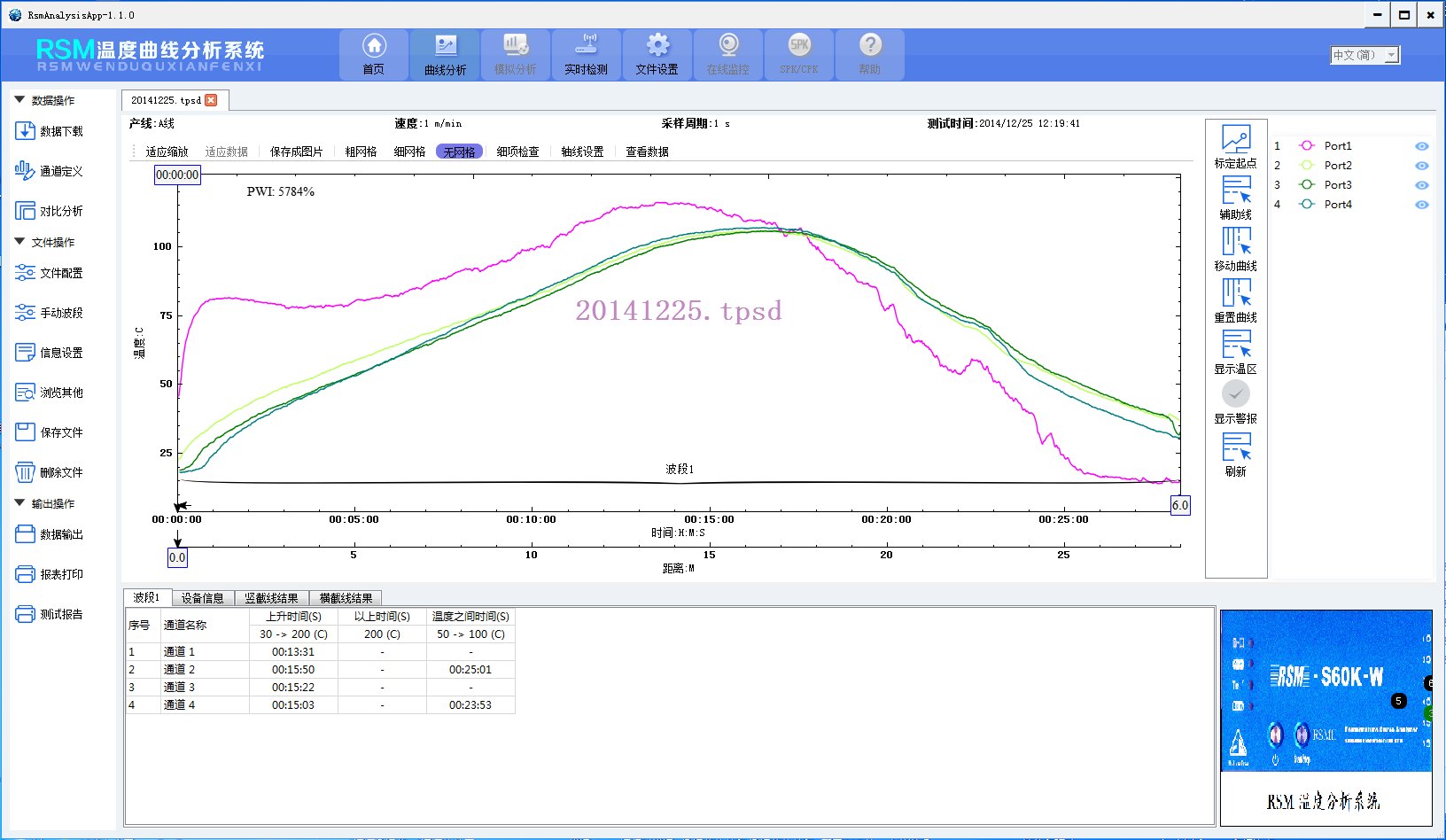This screenshot has height=840, width=1446.
Task: Close the 20141225.tpsd file tab
Action: coord(211,100)
